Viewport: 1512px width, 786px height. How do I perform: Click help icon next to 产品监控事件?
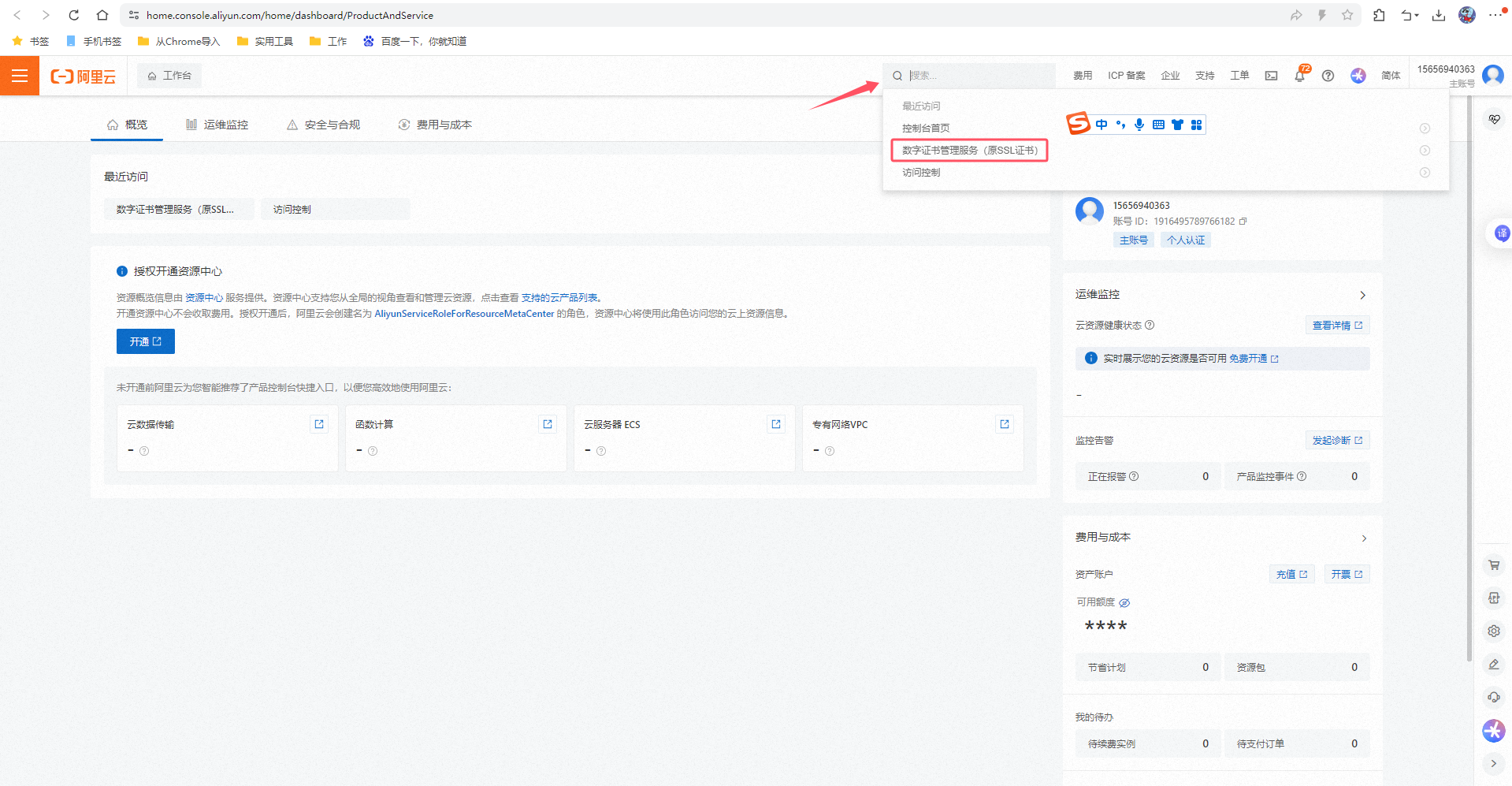click(1302, 476)
